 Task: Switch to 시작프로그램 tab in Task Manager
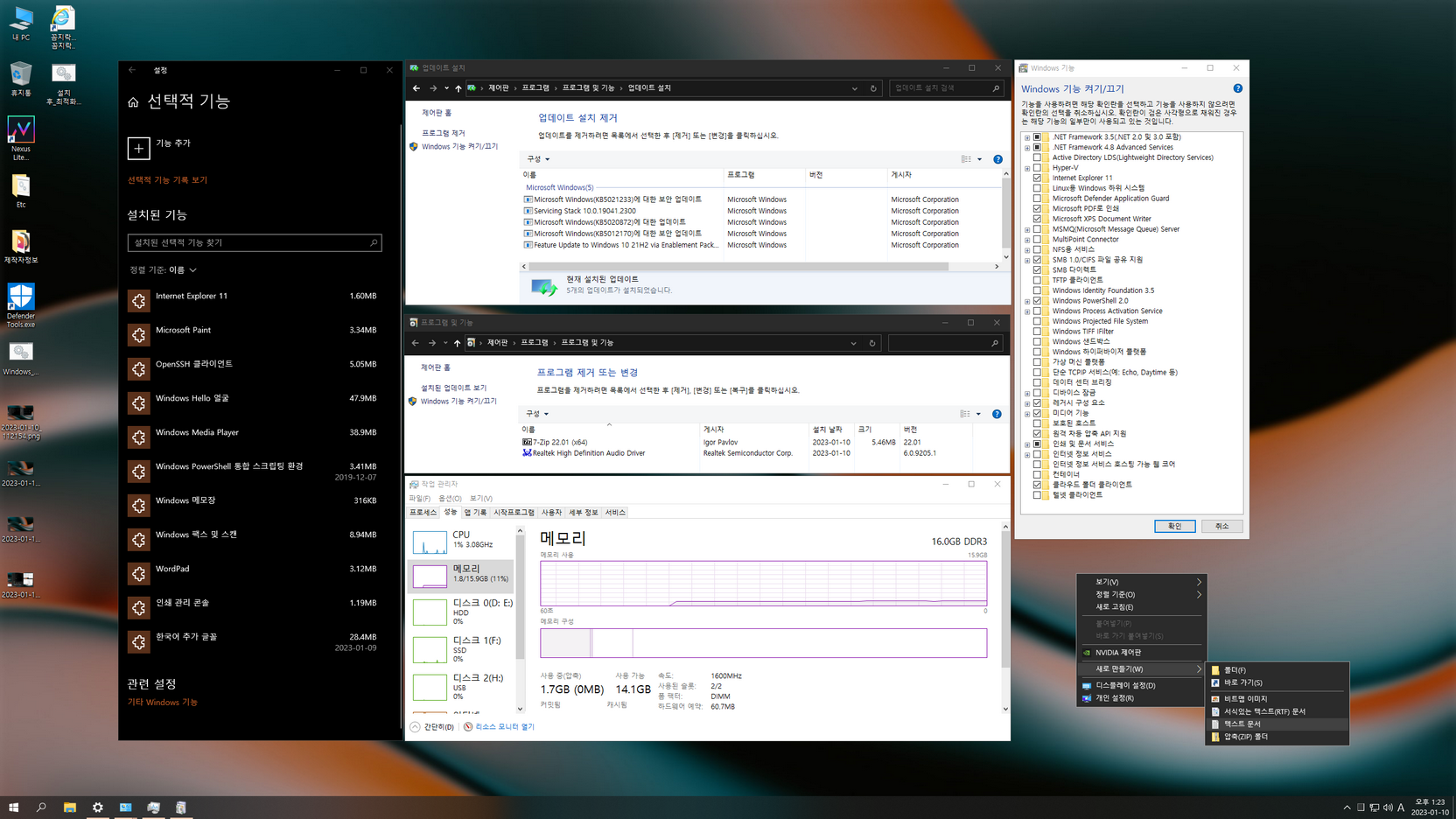[x=514, y=513]
